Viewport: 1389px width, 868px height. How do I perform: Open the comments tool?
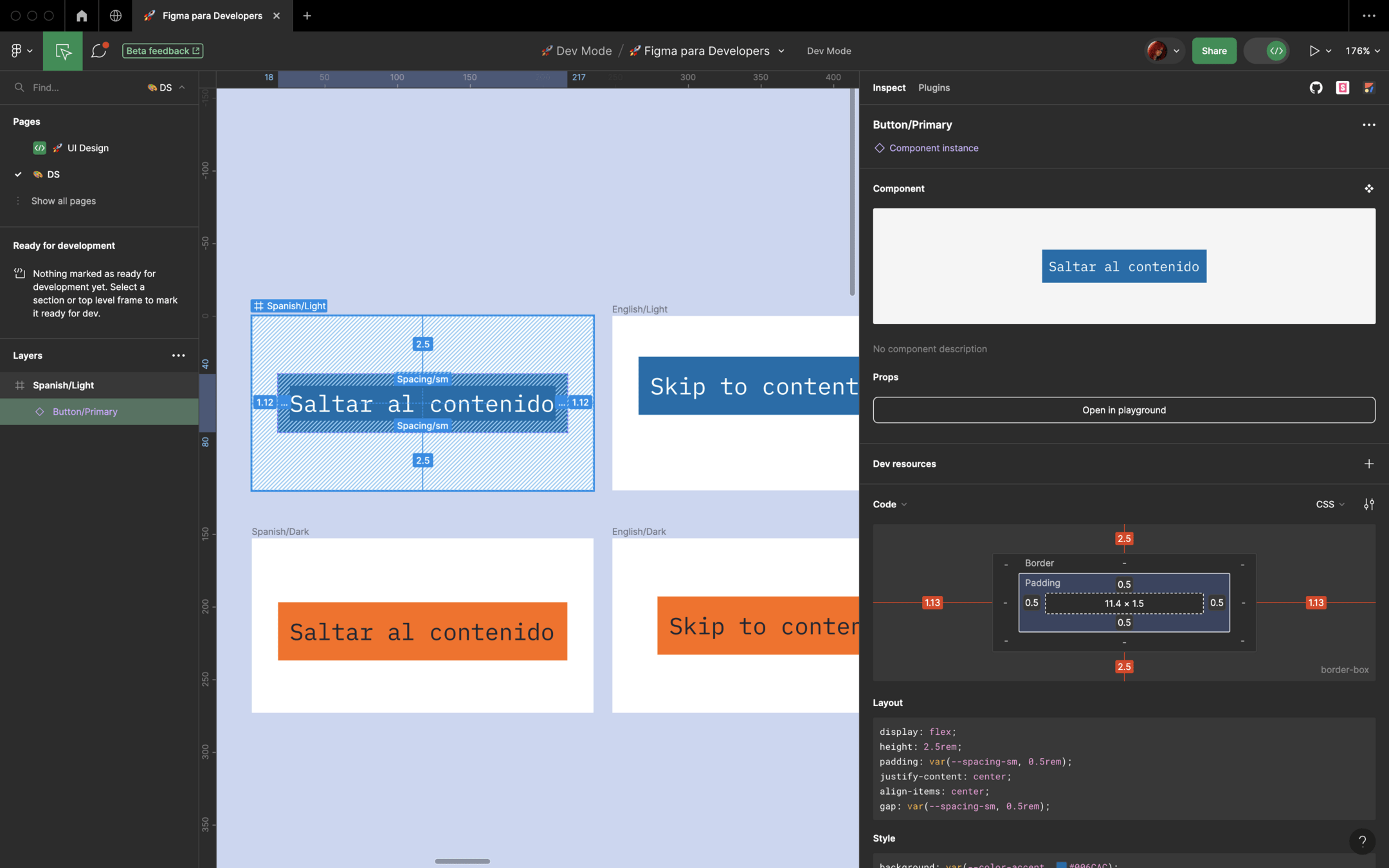click(99, 51)
